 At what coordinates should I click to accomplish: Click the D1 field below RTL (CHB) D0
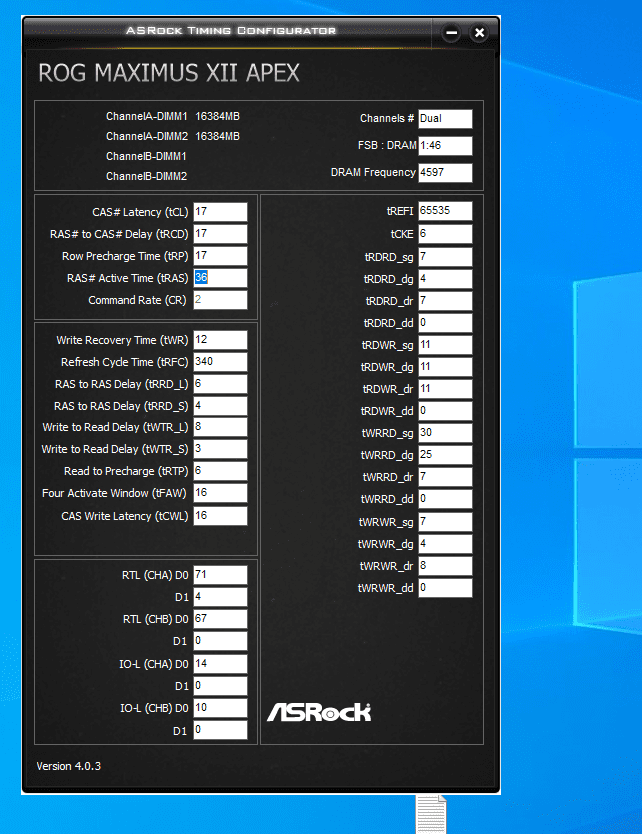click(x=220, y=641)
